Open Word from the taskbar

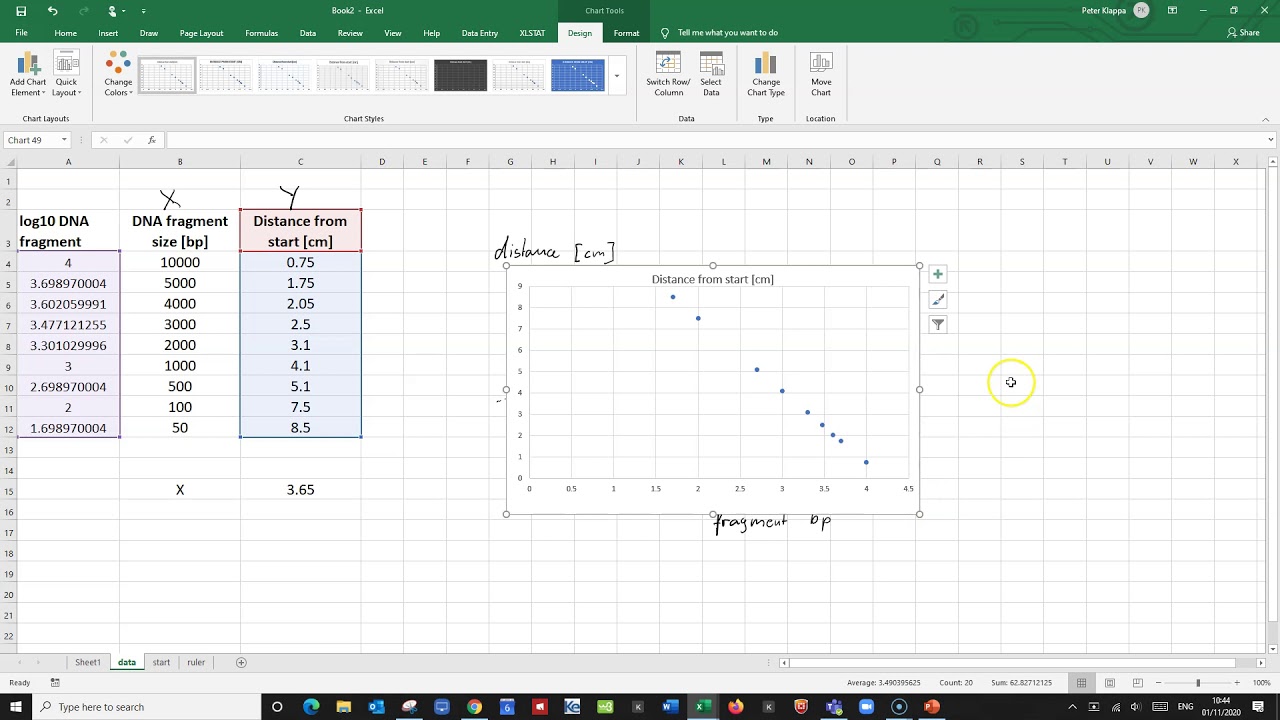(670, 707)
